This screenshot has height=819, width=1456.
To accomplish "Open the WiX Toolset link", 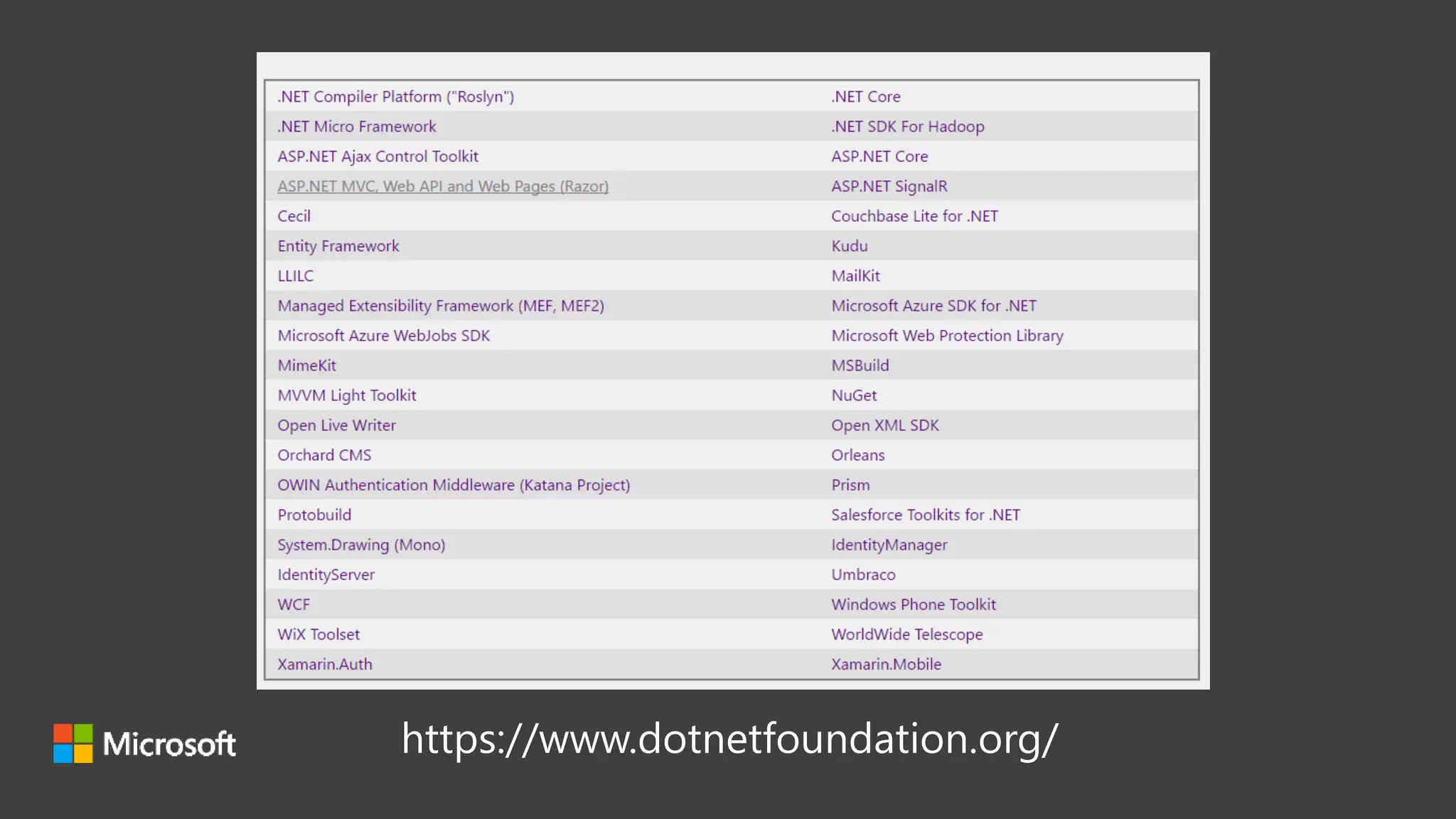I will (318, 634).
